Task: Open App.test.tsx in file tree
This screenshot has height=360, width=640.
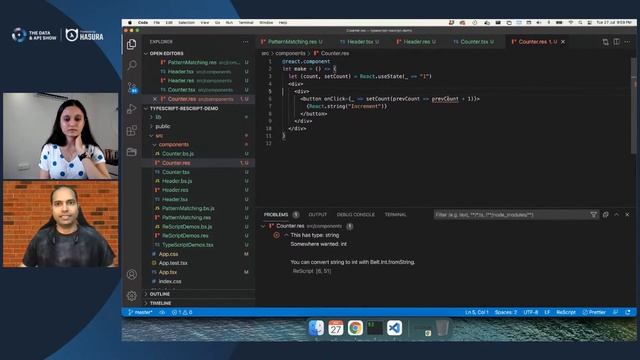Action: (173, 263)
